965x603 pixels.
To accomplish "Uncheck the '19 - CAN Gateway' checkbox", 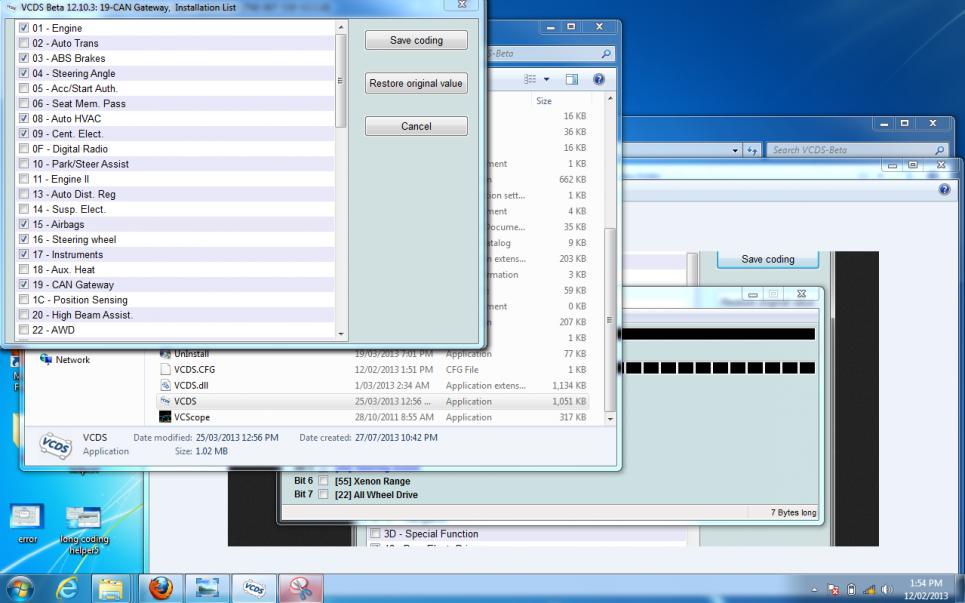I will click(x=24, y=284).
